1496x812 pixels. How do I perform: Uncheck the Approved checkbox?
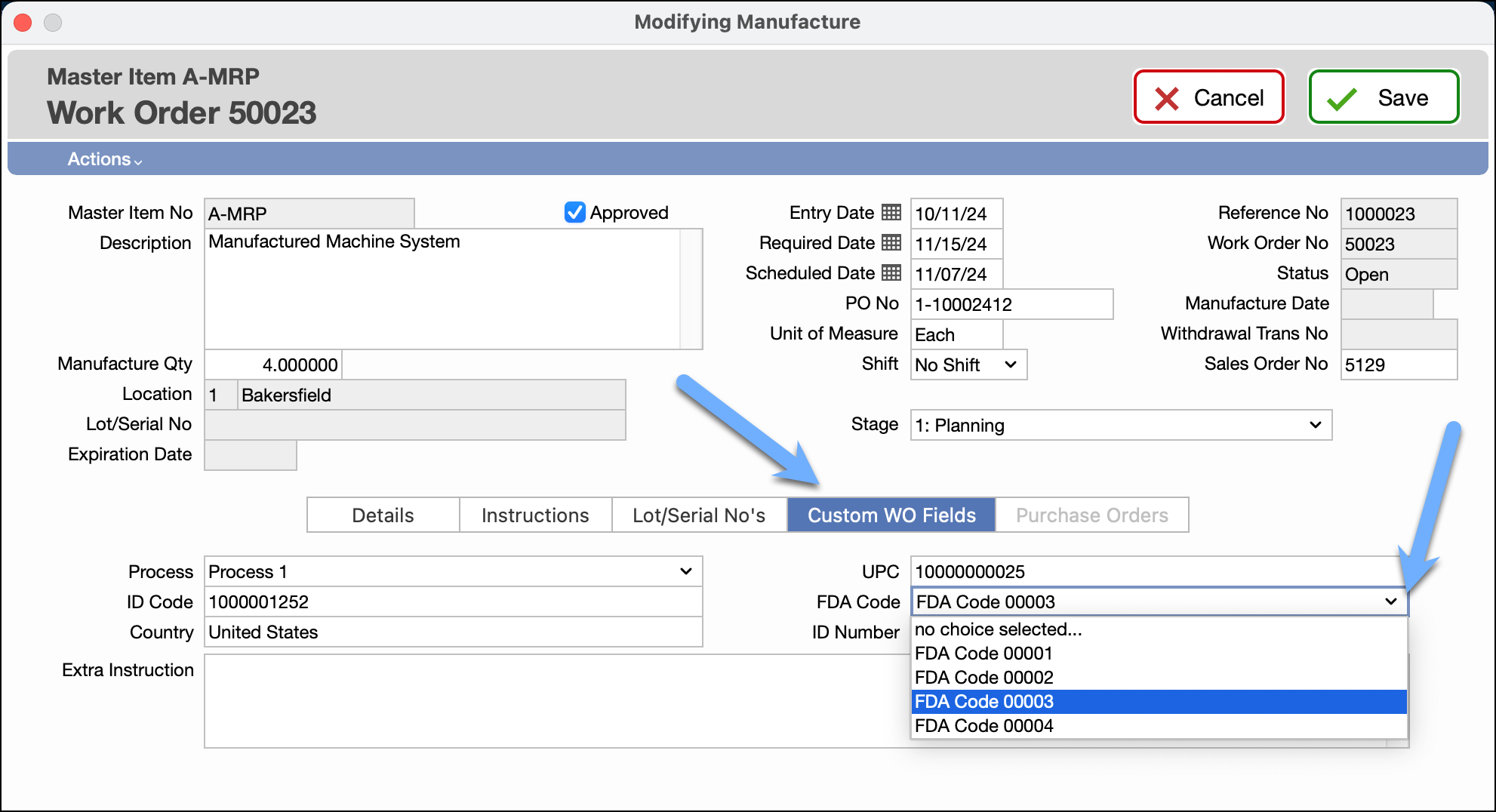tap(574, 212)
